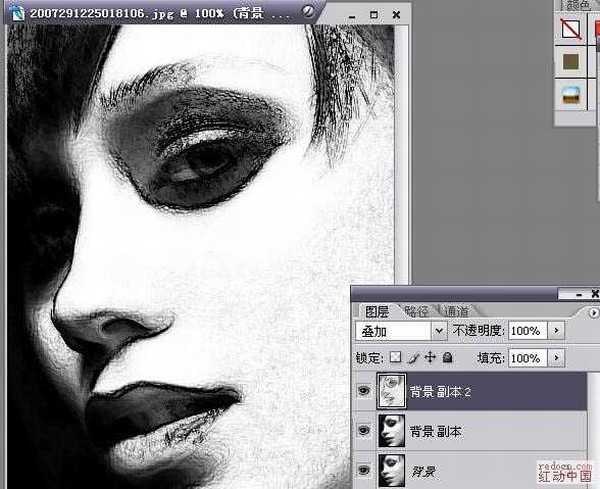Click the 背景 副本 2 layer thumbnail
This screenshot has height=489, width=600.
389,392
